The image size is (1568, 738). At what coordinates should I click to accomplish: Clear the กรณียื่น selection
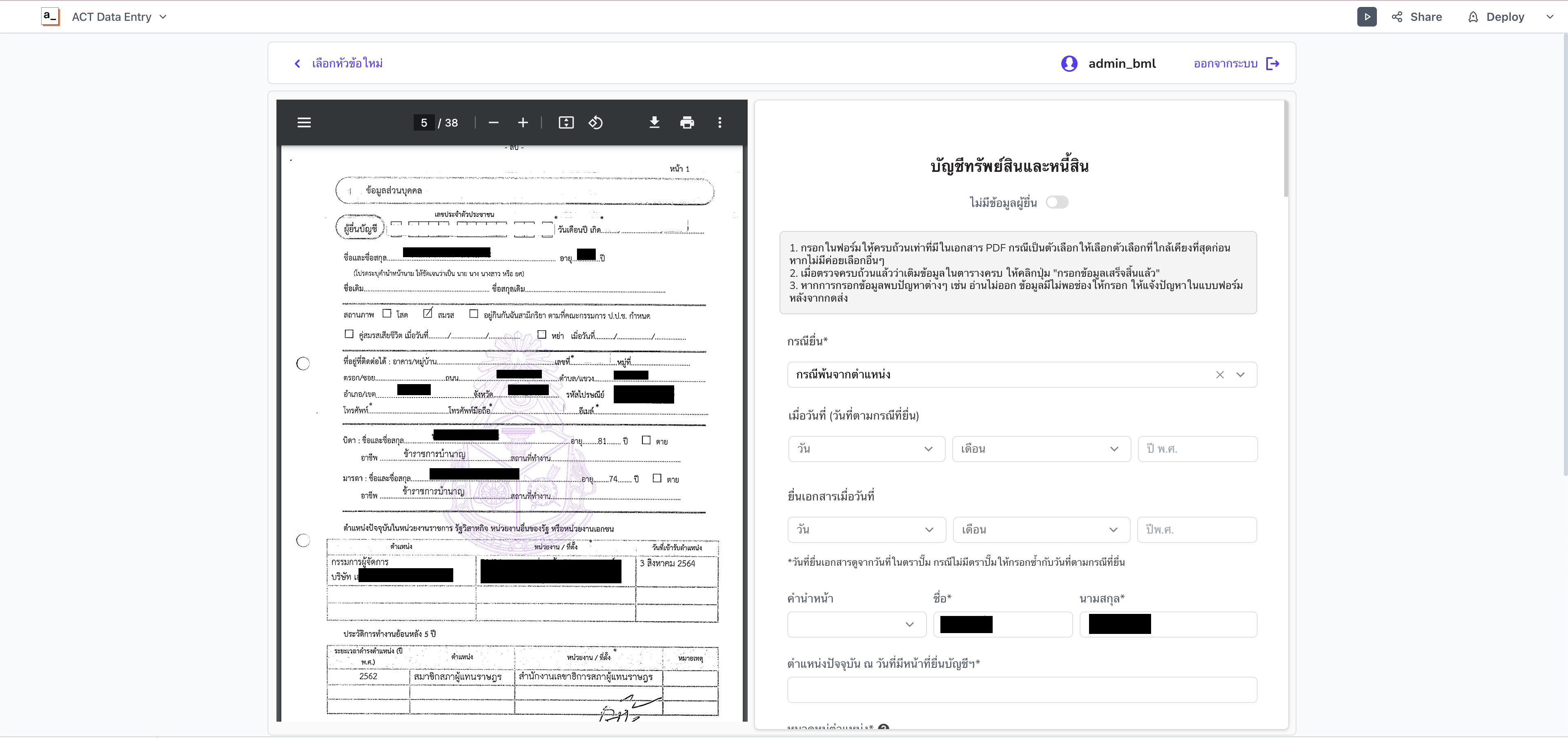pyautogui.click(x=1220, y=375)
